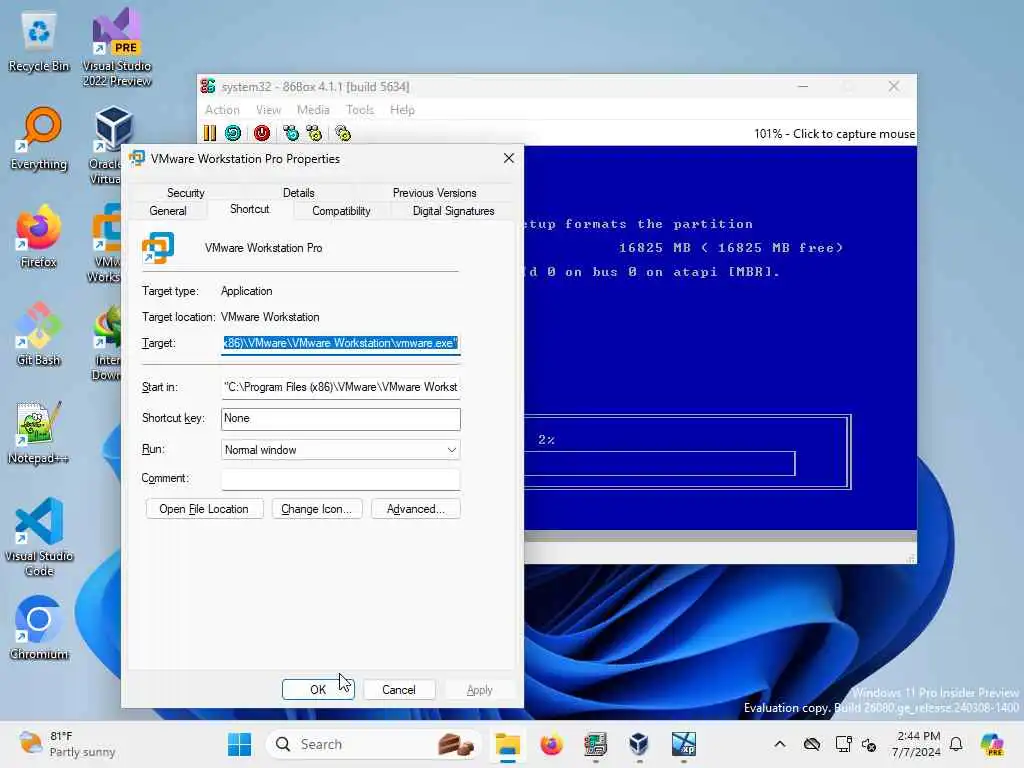Screen dimensions: 1024x768
Task: Open the Recycle Bin desktop icon
Action: pos(39,40)
